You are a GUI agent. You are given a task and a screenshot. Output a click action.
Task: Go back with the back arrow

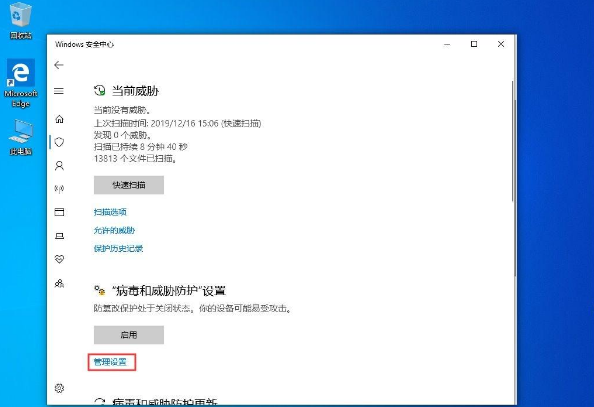coord(59,65)
